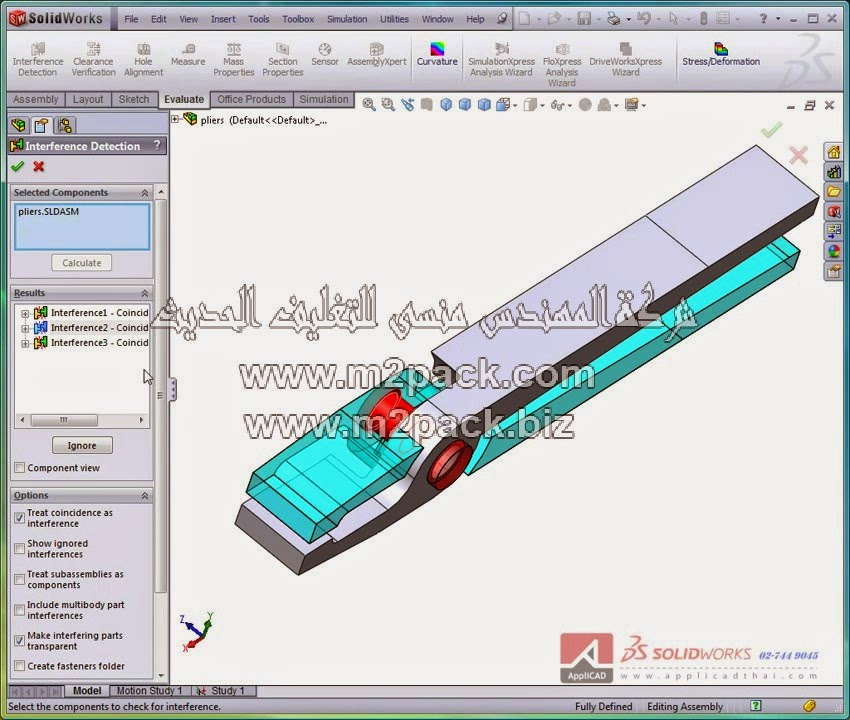Click the Calculate button
This screenshot has width=850, height=720.
(x=81, y=263)
